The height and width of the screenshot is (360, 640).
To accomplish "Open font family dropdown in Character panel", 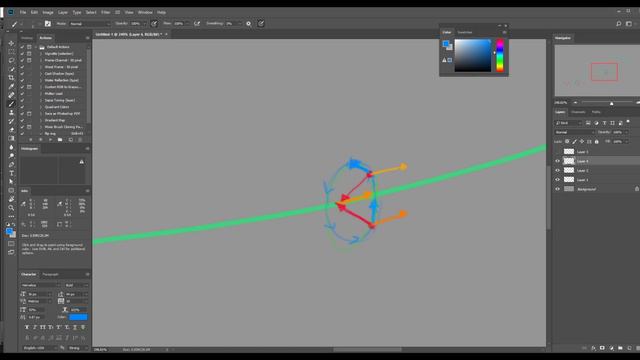I will 41,285.
